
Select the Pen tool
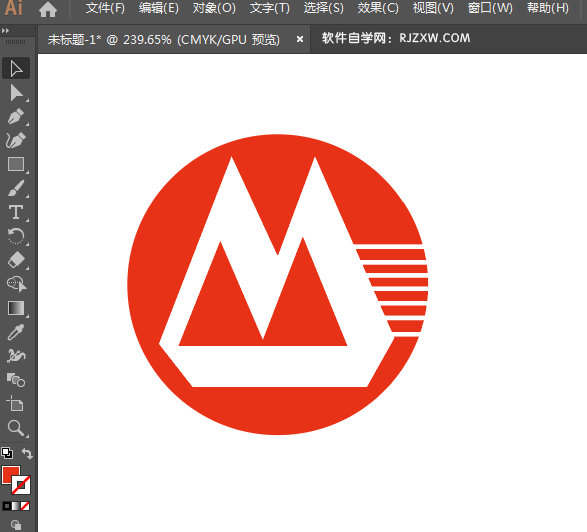[x=16, y=116]
